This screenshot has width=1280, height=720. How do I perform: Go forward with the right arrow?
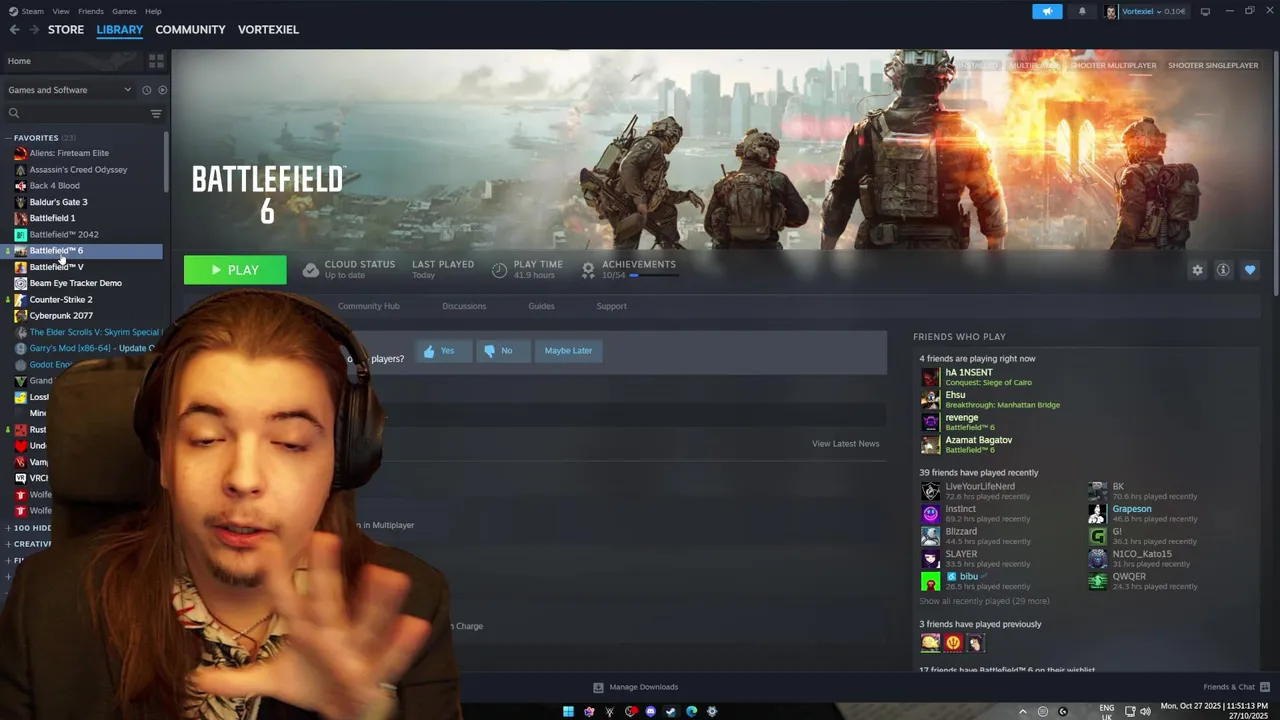(x=34, y=29)
